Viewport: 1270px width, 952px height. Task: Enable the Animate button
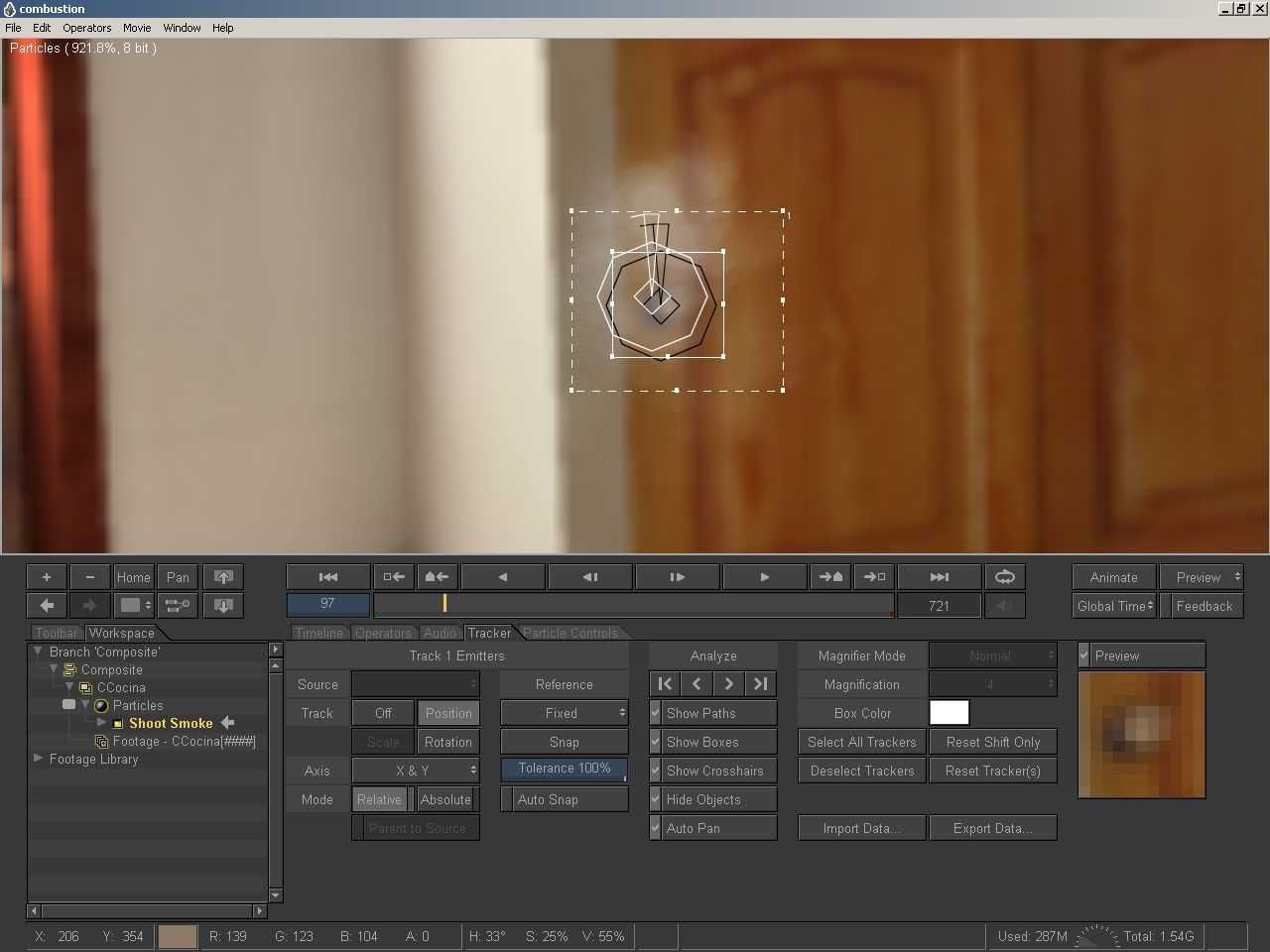pyautogui.click(x=1114, y=577)
